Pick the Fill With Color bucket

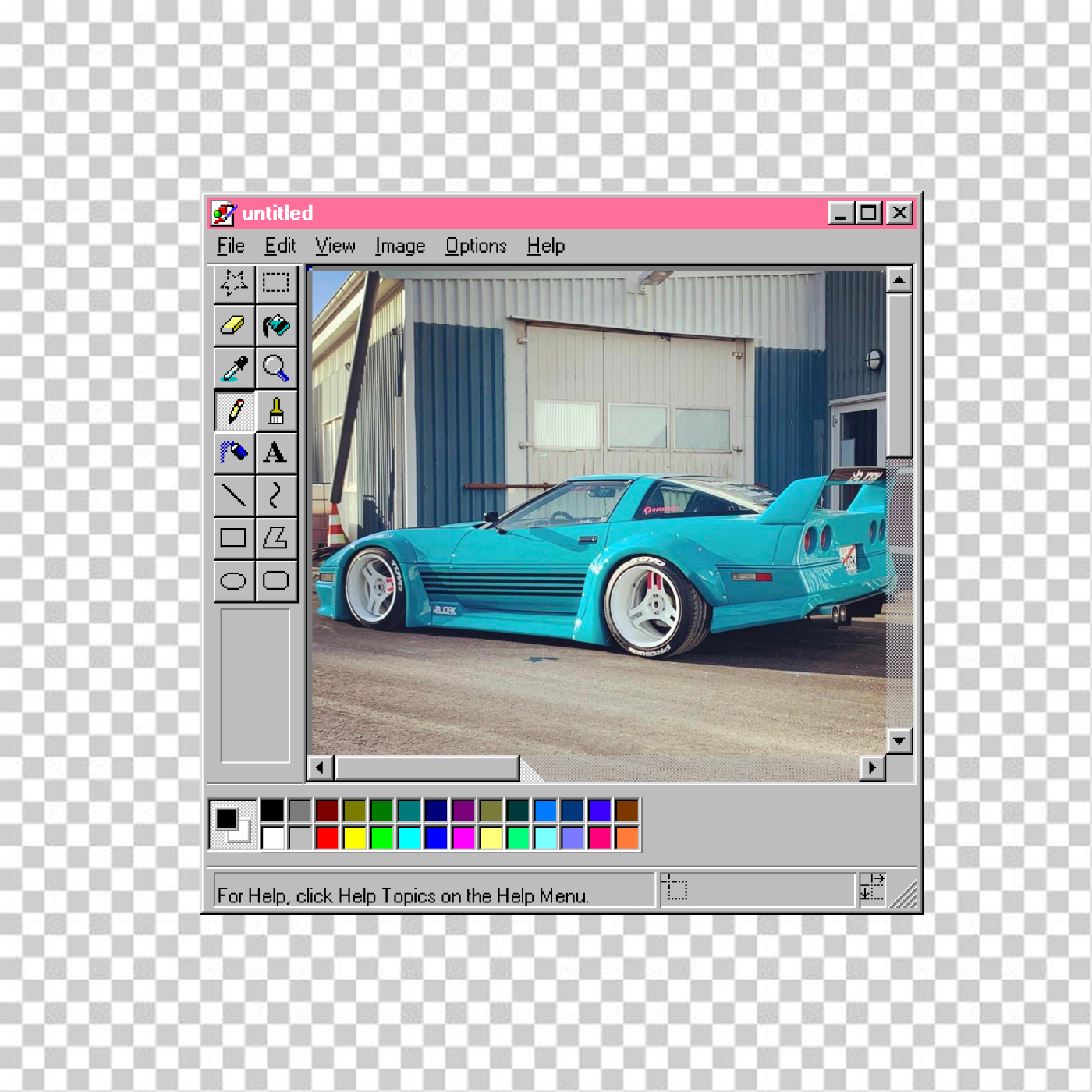[276, 325]
